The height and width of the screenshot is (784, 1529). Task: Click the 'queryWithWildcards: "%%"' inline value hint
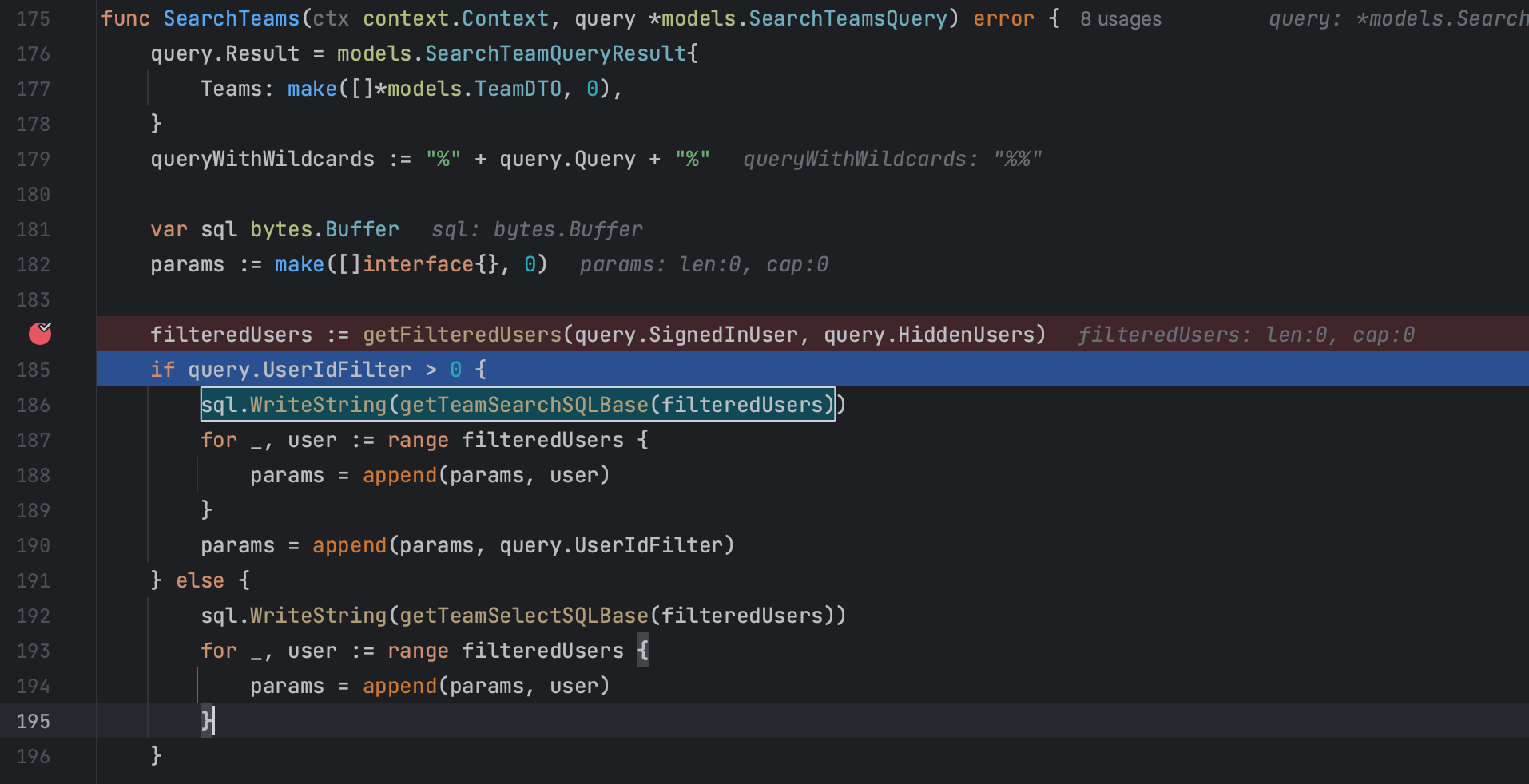pos(892,158)
